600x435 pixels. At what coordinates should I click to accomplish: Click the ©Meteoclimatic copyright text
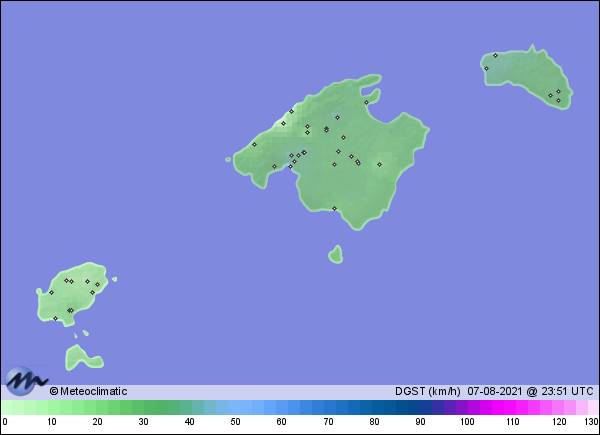pyautogui.click(x=88, y=391)
